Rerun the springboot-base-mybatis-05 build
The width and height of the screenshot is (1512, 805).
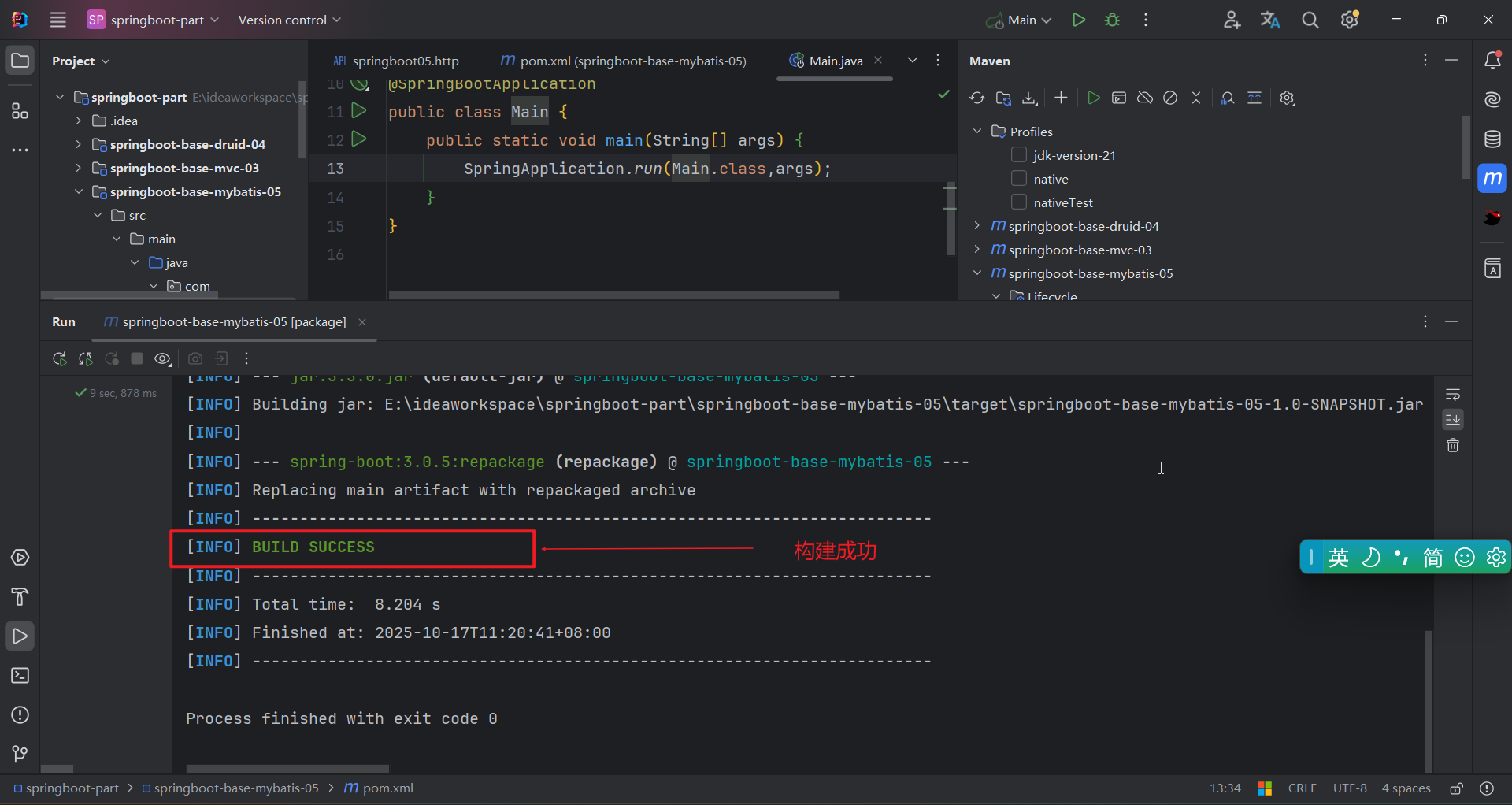[59, 358]
